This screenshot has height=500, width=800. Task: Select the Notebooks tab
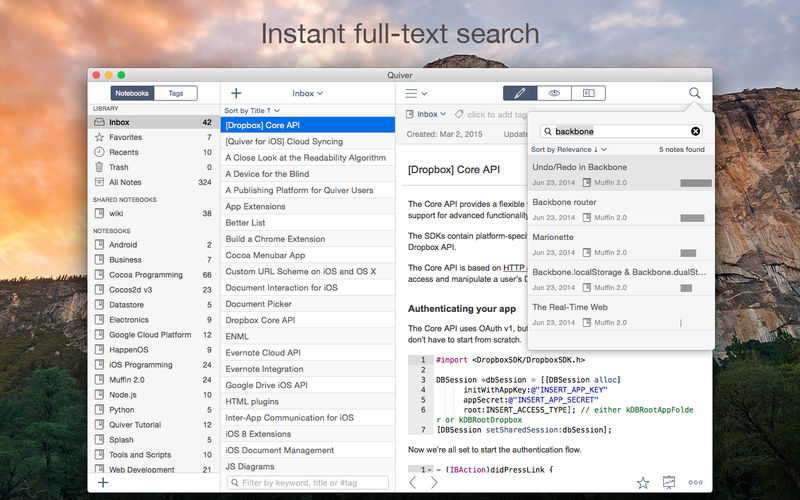point(131,93)
